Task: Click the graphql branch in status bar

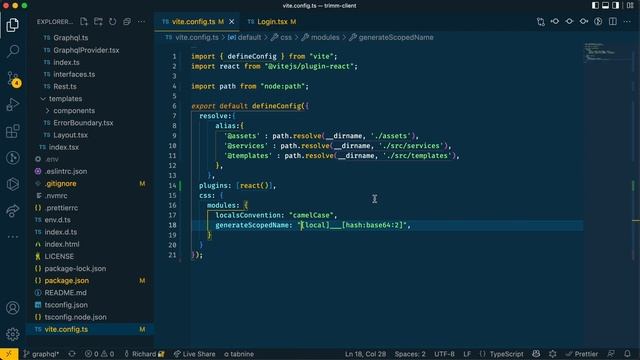Action: [41, 354]
